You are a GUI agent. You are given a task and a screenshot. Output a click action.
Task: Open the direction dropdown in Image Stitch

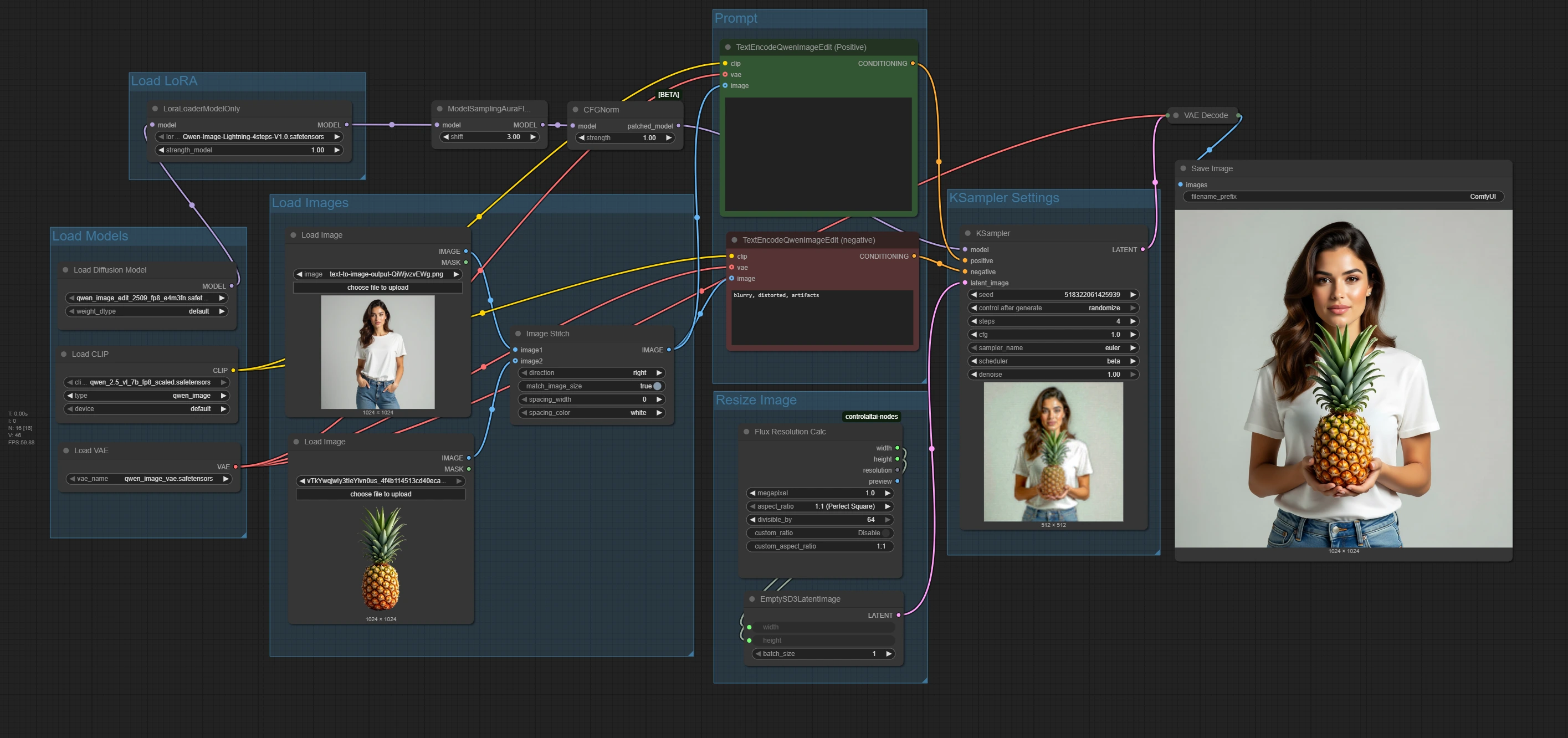tap(591, 373)
